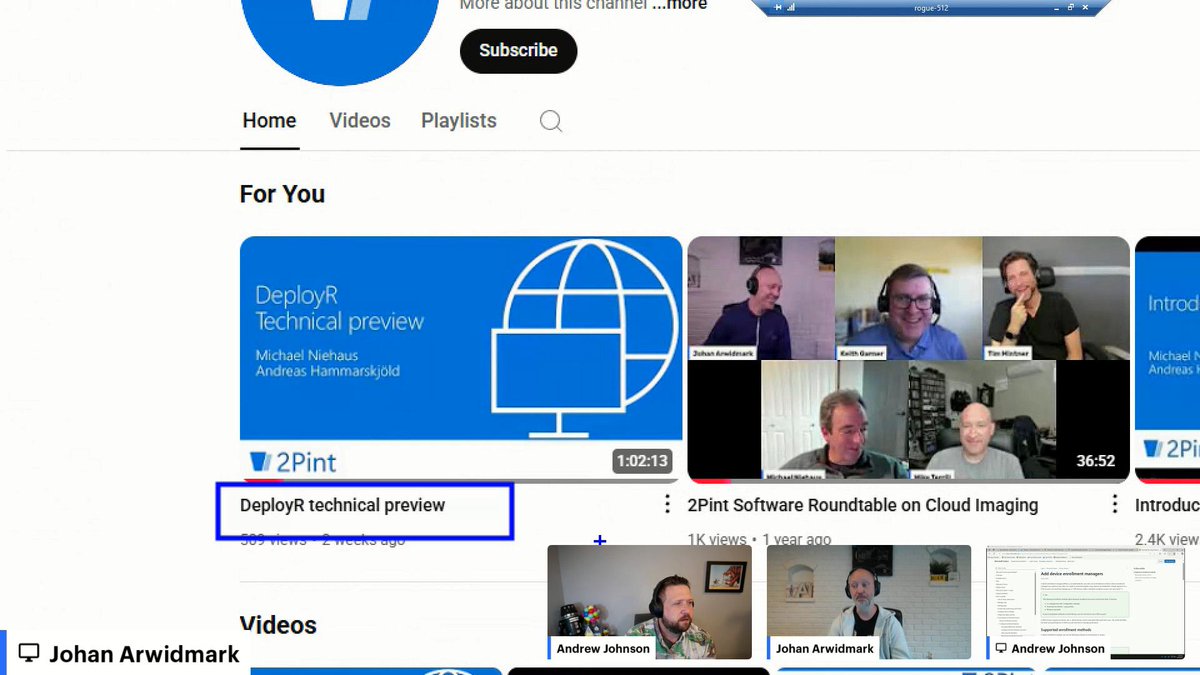Play the Cloud Imaging roundtable thumbnail
The height and width of the screenshot is (675, 1200).
coord(909,359)
